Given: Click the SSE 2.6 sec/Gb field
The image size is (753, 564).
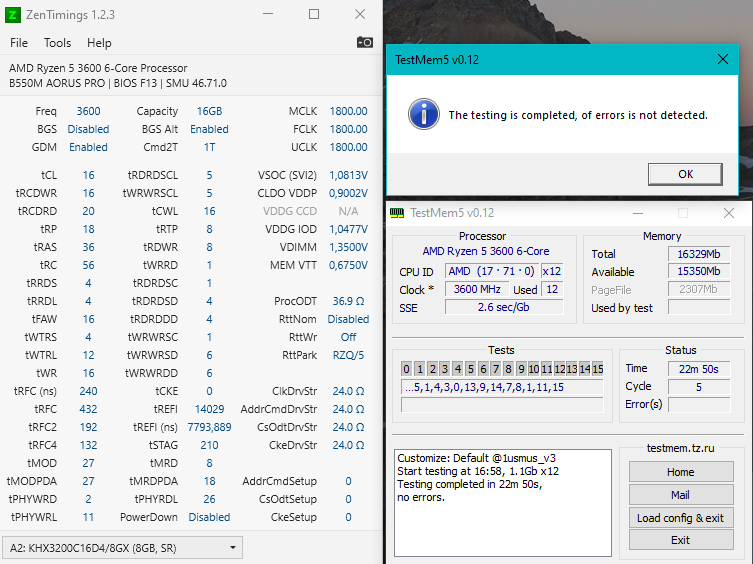Looking at the screenshot, I should [504, 307].
